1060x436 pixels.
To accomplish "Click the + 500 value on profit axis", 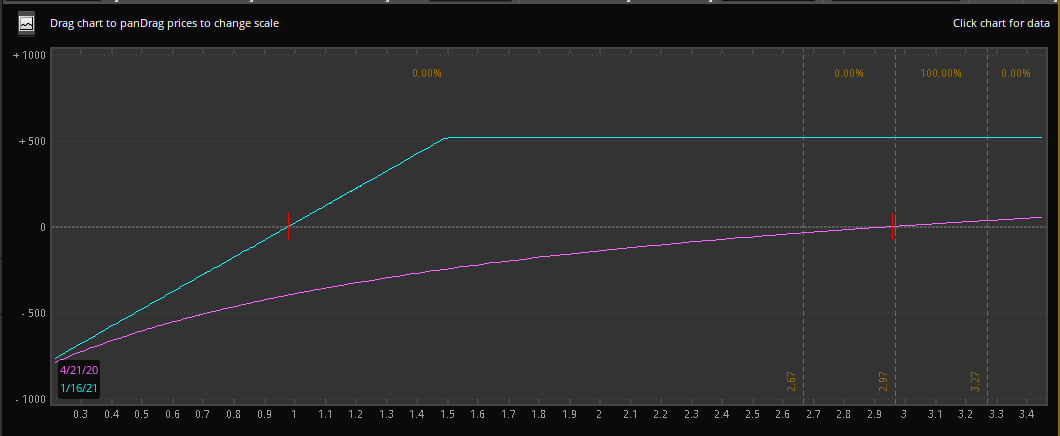I will click(x=32, y=141).
